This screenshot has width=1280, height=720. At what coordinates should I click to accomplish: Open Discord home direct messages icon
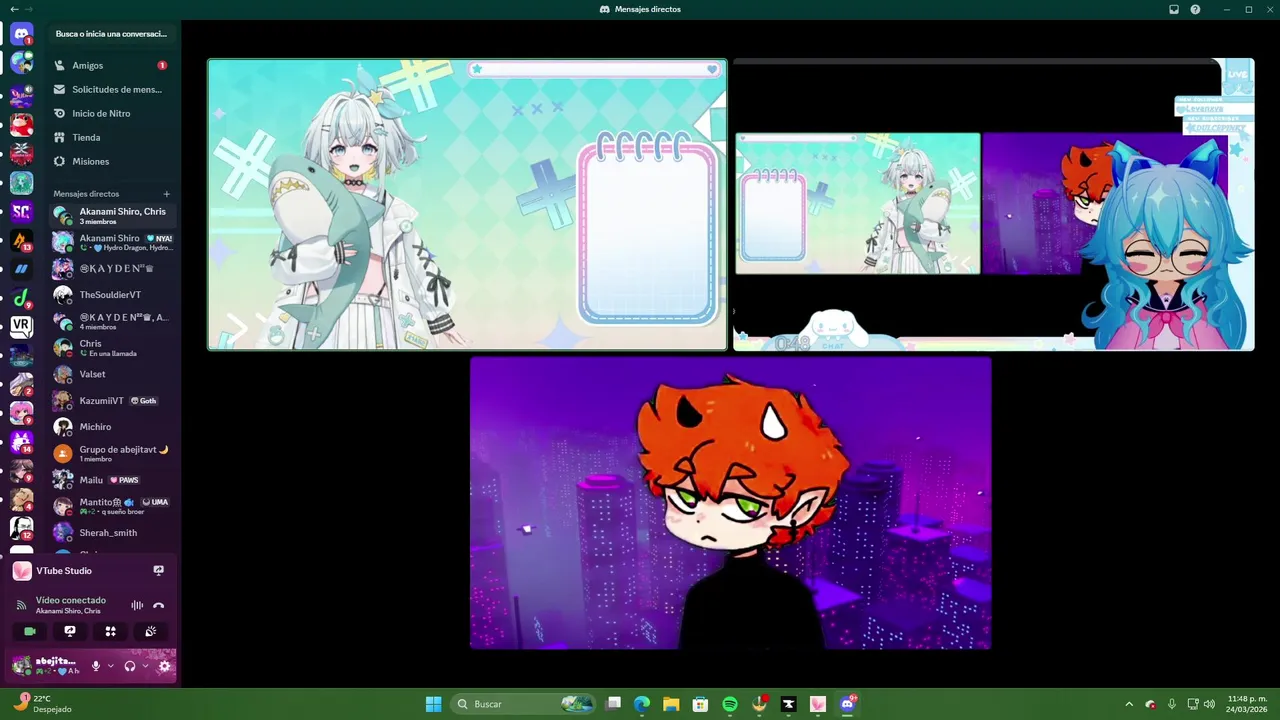pos(21,34)
